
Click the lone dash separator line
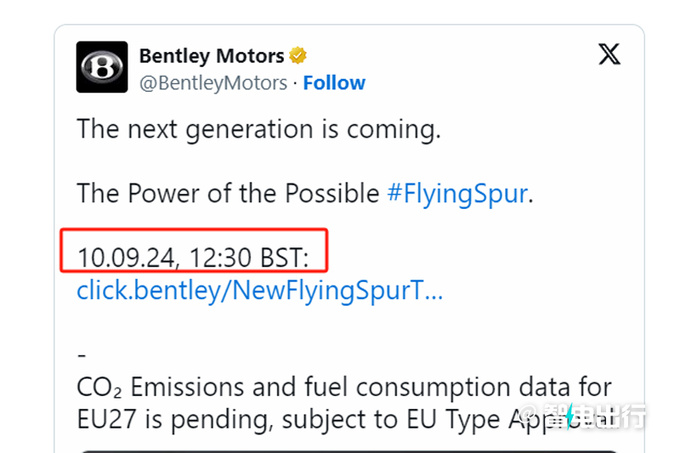(x=82, y=355)
